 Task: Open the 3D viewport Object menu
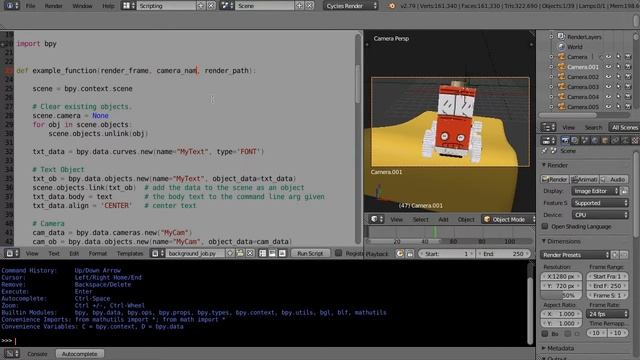tap(466, 219)
